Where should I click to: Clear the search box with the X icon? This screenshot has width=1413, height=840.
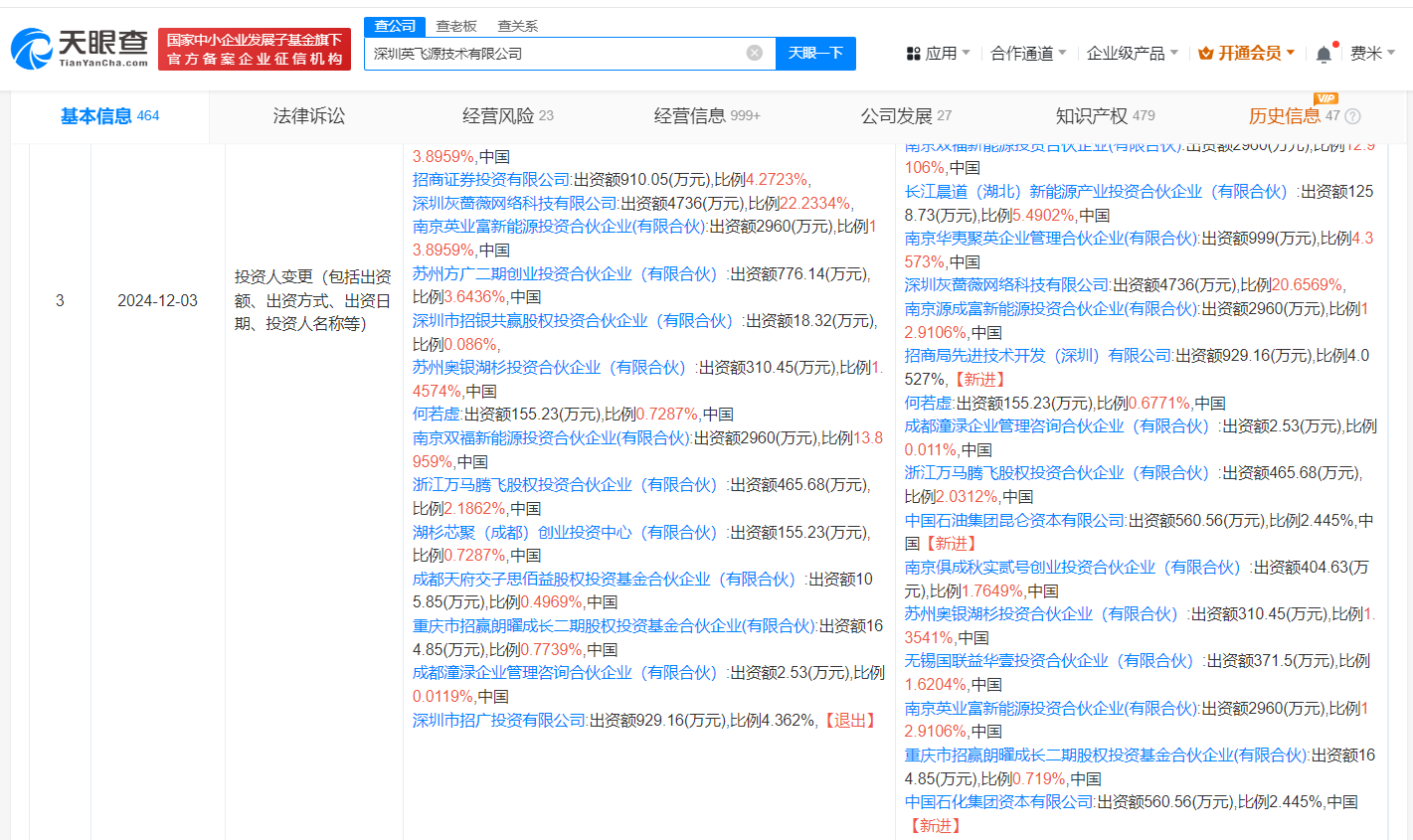click(x=755, y=53)
